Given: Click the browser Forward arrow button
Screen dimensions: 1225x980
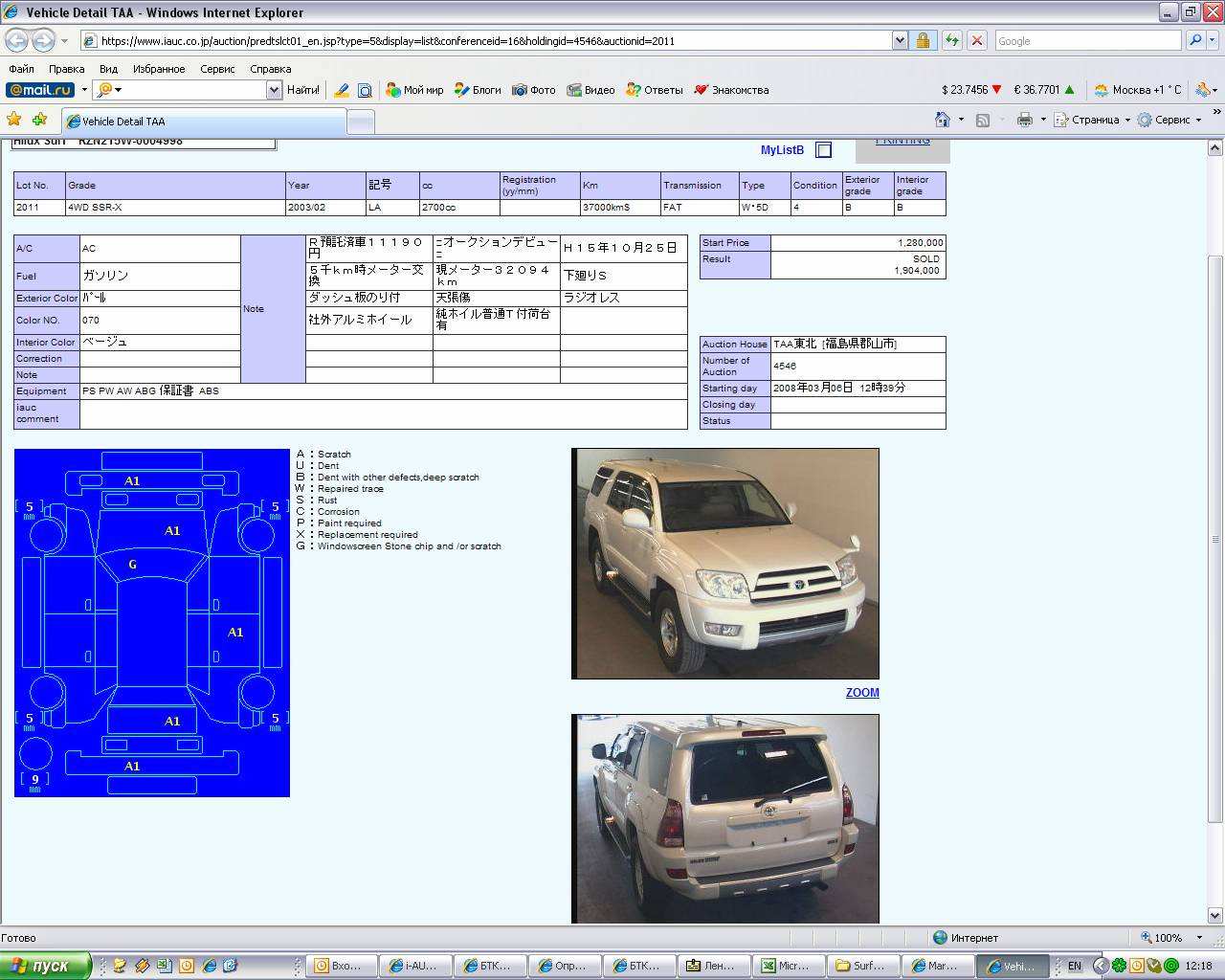Looking at the screenshot, I should (x=43, y=41).
